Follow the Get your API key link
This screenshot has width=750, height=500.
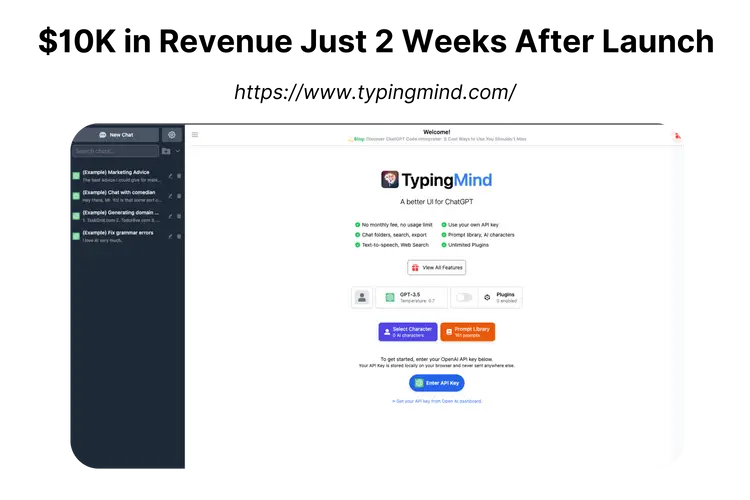[437, 401]
